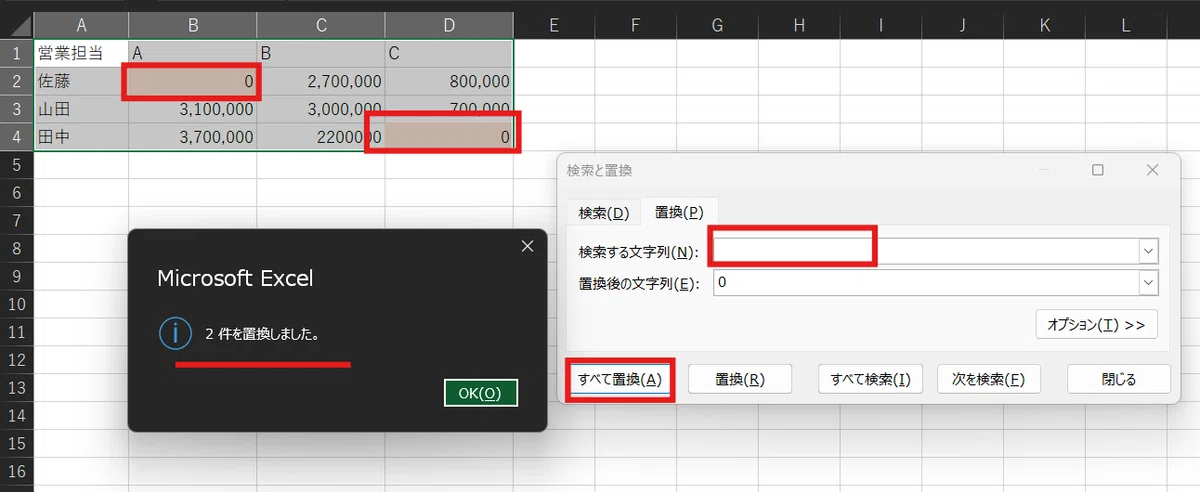
Task: Select column L header
Action: [1126, 25]
